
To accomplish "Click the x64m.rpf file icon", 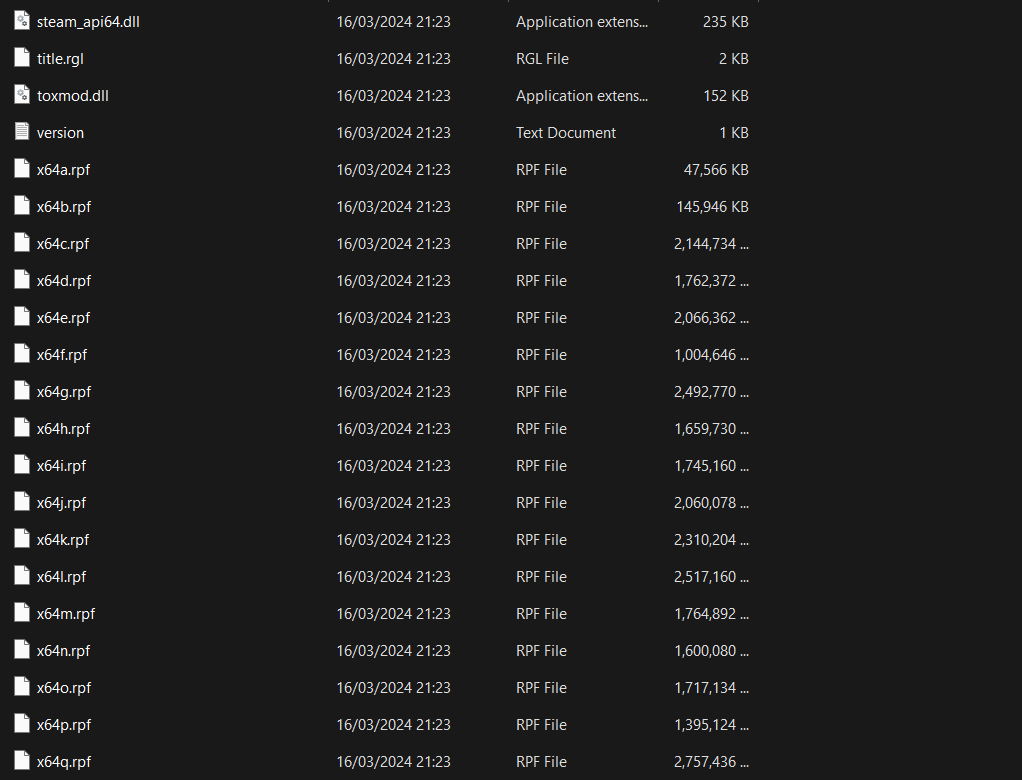I will coord(22,613).
